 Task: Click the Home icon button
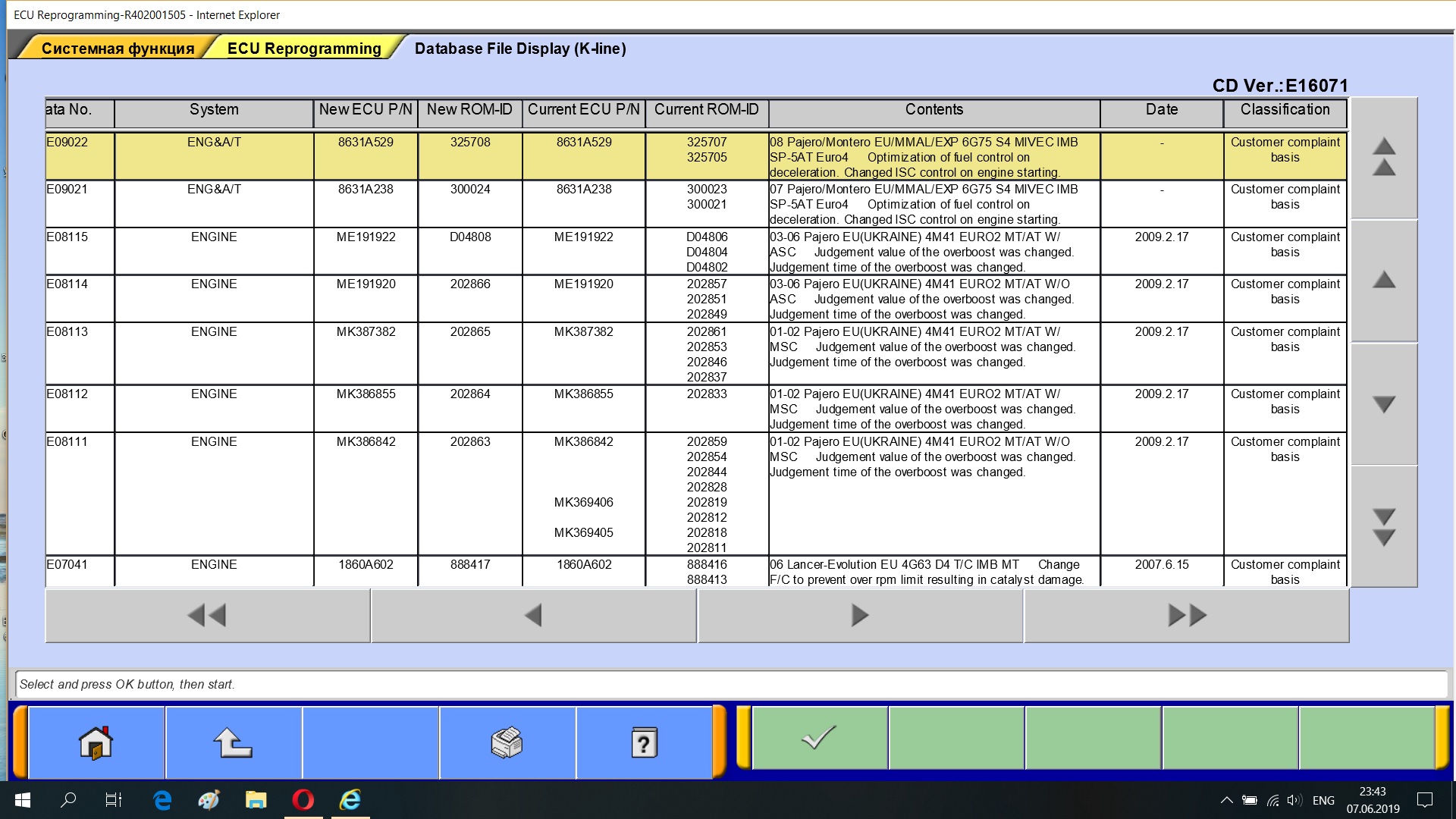[x=96, y=742]
